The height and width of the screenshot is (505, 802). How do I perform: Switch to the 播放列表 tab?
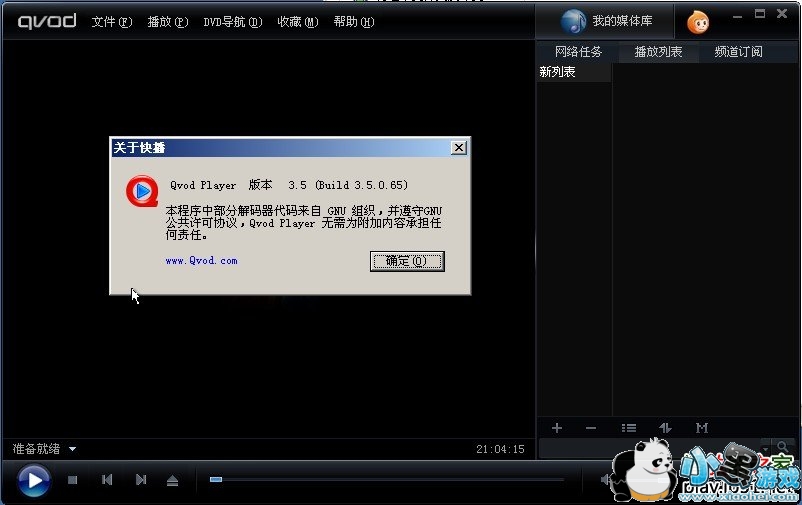(x=658, y=52)
